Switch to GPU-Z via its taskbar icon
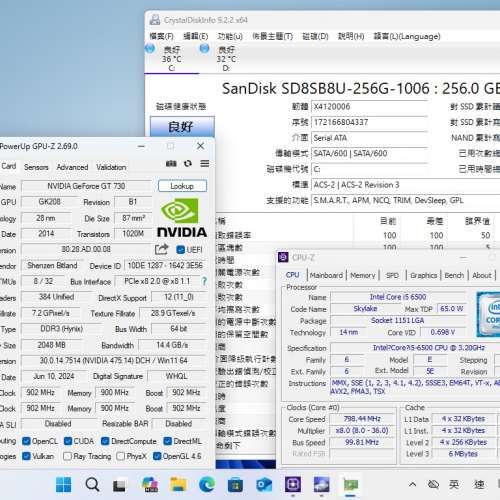The height and width of the screenshot is (500, 500). pos(350,485)
